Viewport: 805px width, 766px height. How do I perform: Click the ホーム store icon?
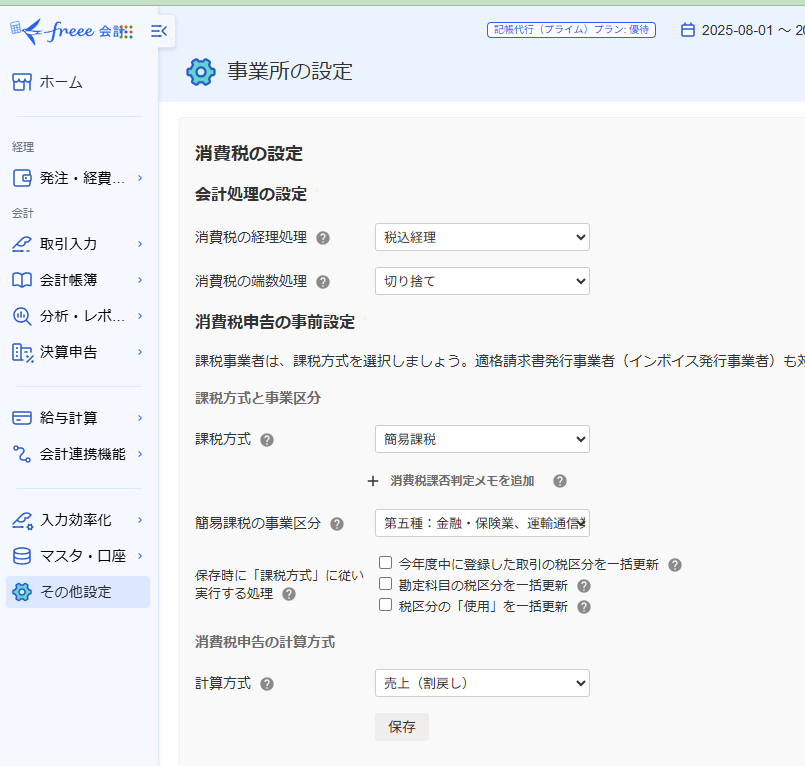tap(22, 82)
